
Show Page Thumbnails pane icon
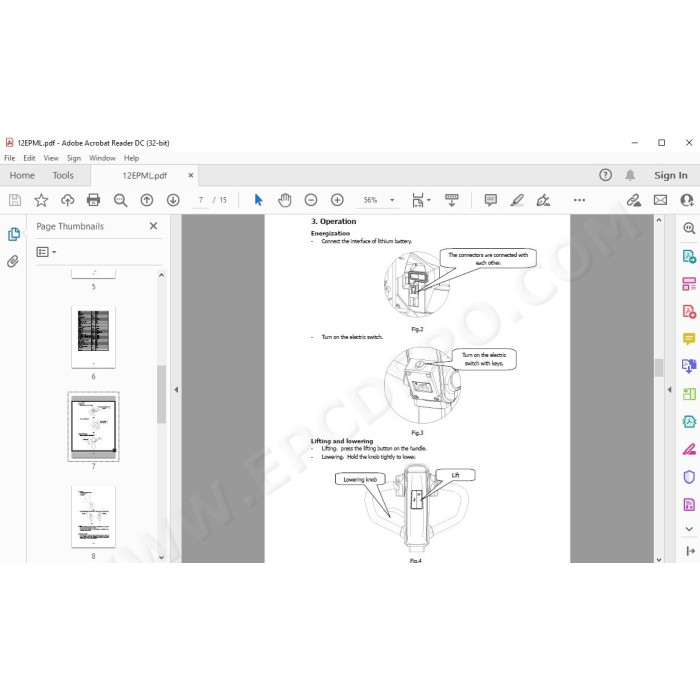coord(14,234)
